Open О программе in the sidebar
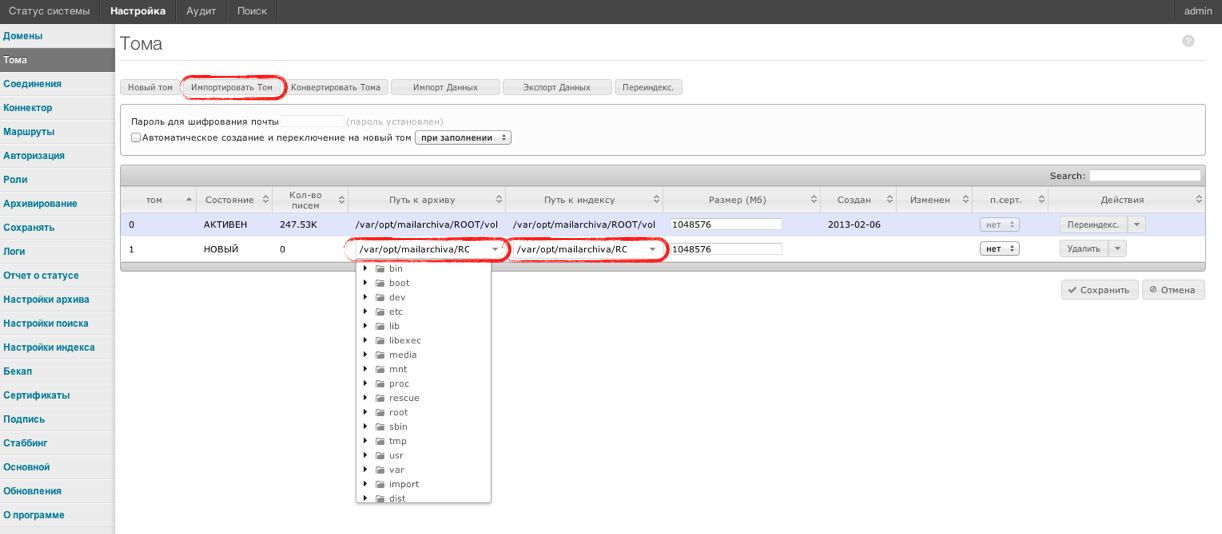 click(x=57, y=515)
